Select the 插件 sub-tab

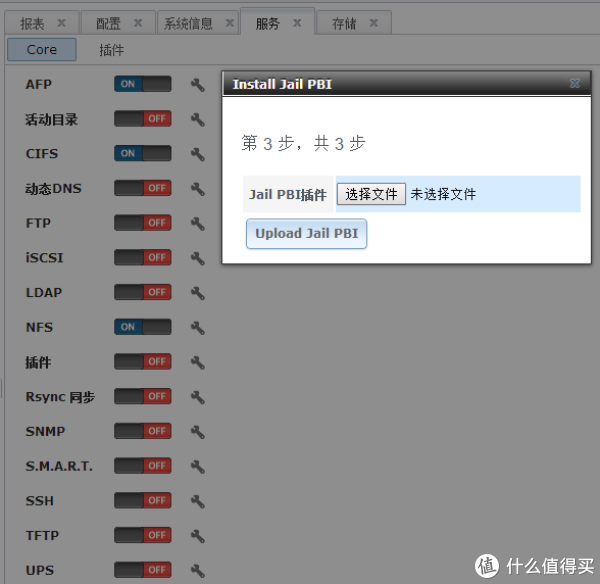[x=112, y=50]
